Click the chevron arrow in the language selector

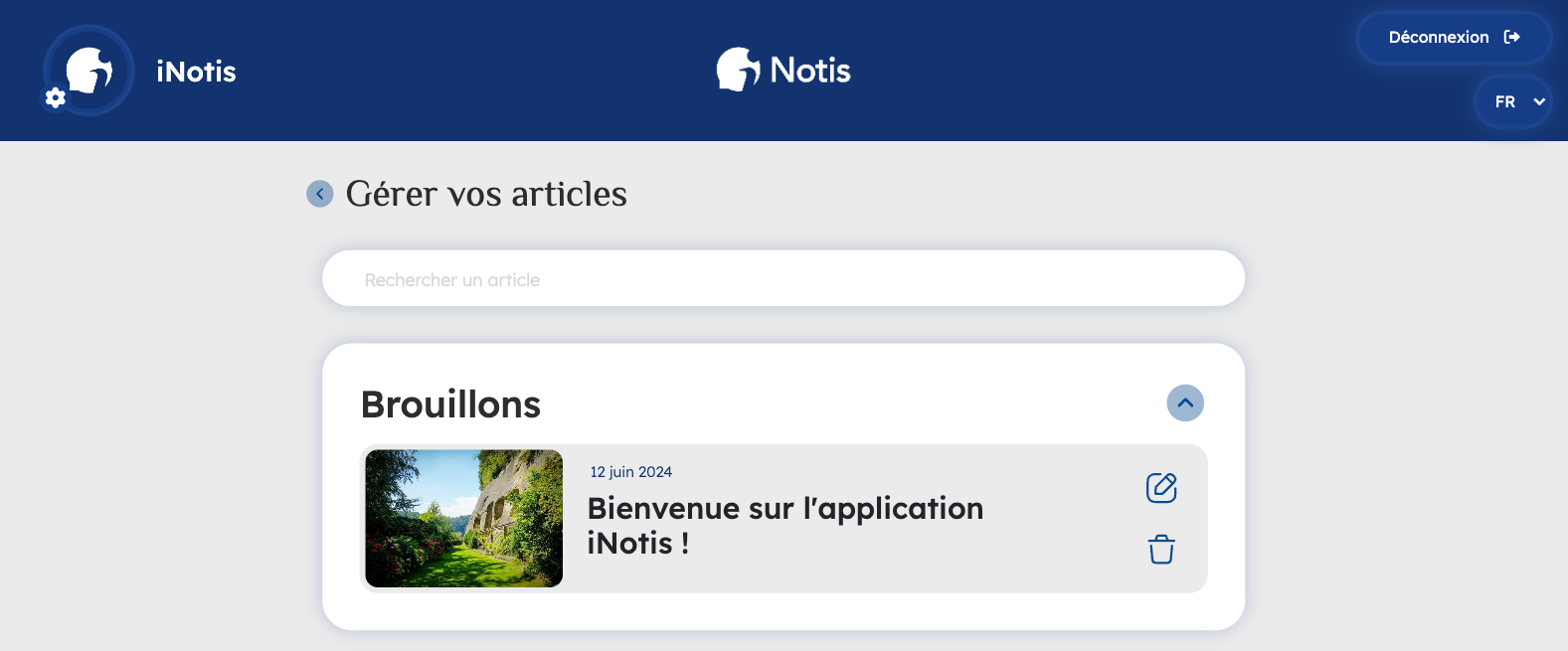coord(1539,101)
